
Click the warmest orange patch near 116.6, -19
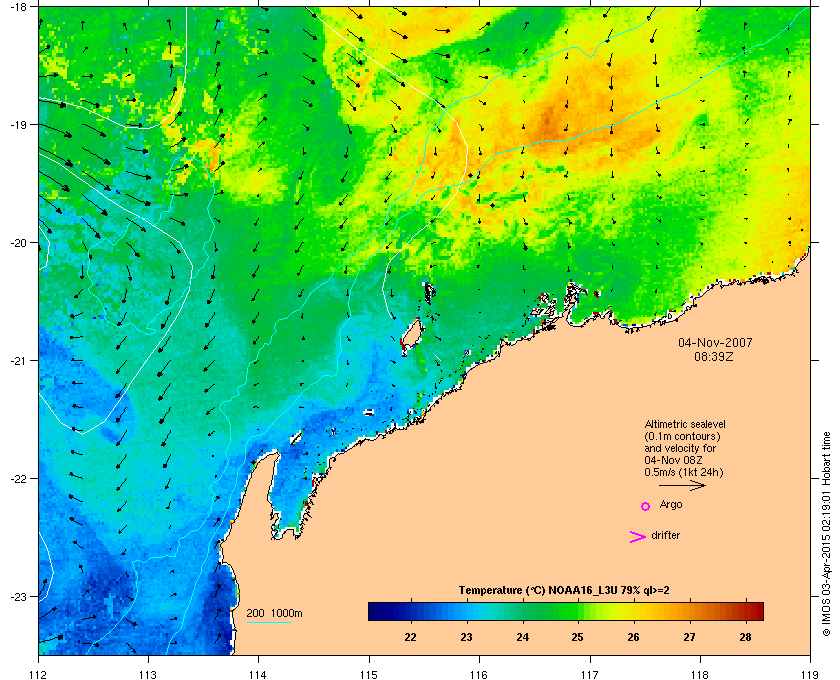coord(548,120)
